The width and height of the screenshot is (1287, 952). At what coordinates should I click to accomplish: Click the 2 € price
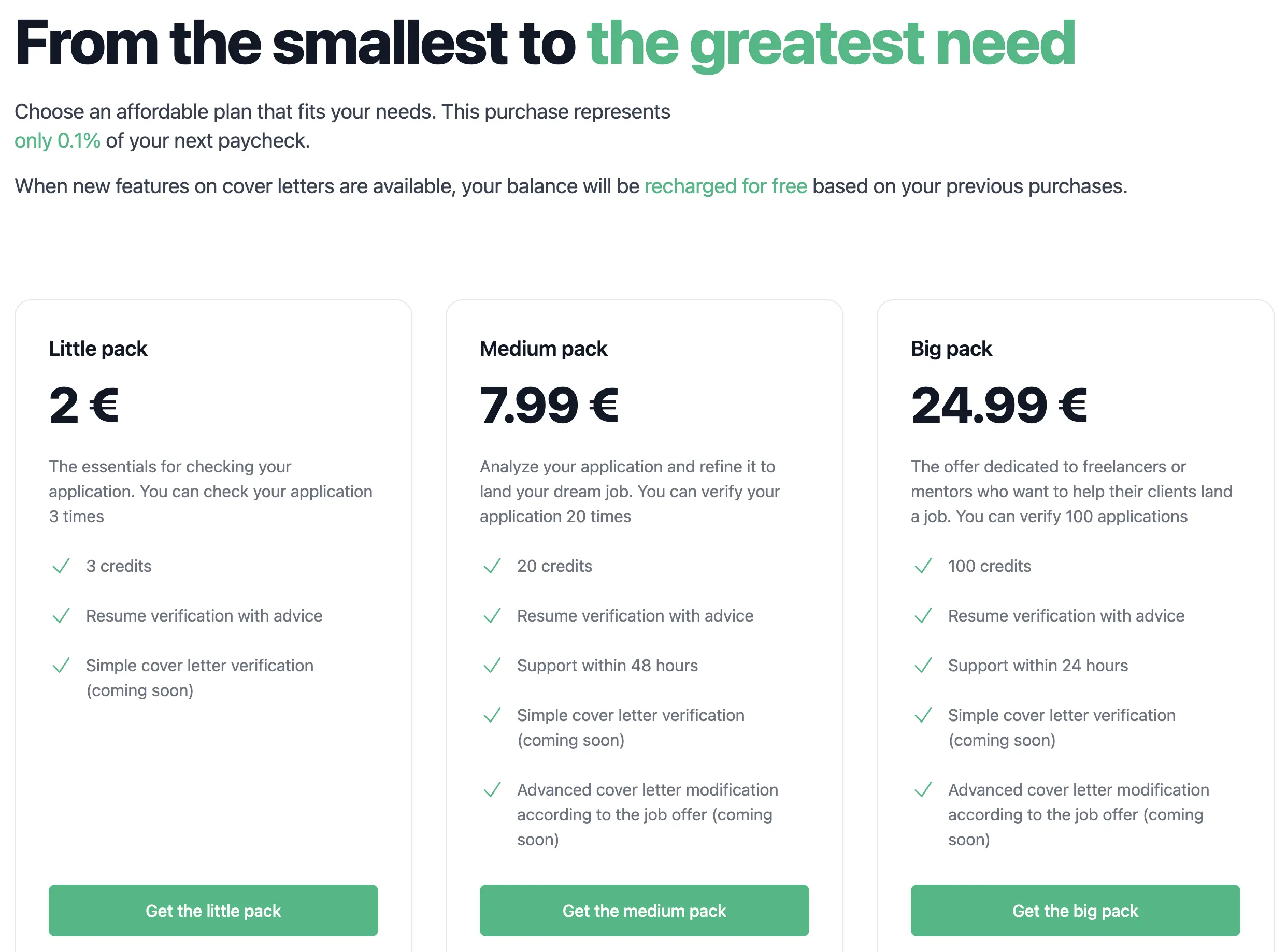pyautogui.click(x=83, y=405)
